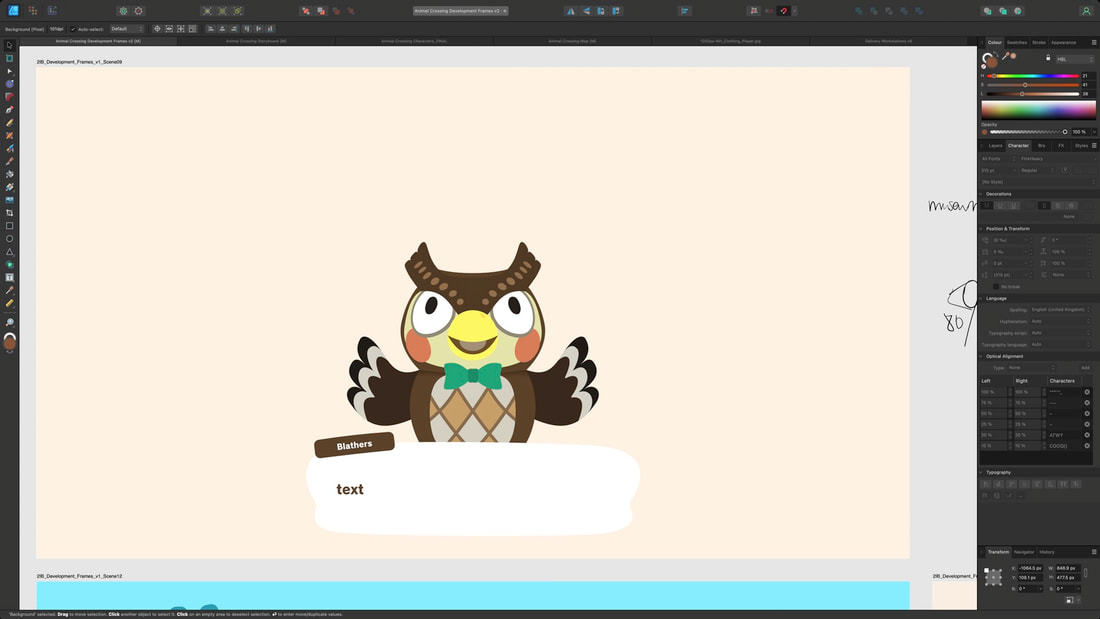Select the Crop tool
The image size is (1100, 619).
point(9,213)
